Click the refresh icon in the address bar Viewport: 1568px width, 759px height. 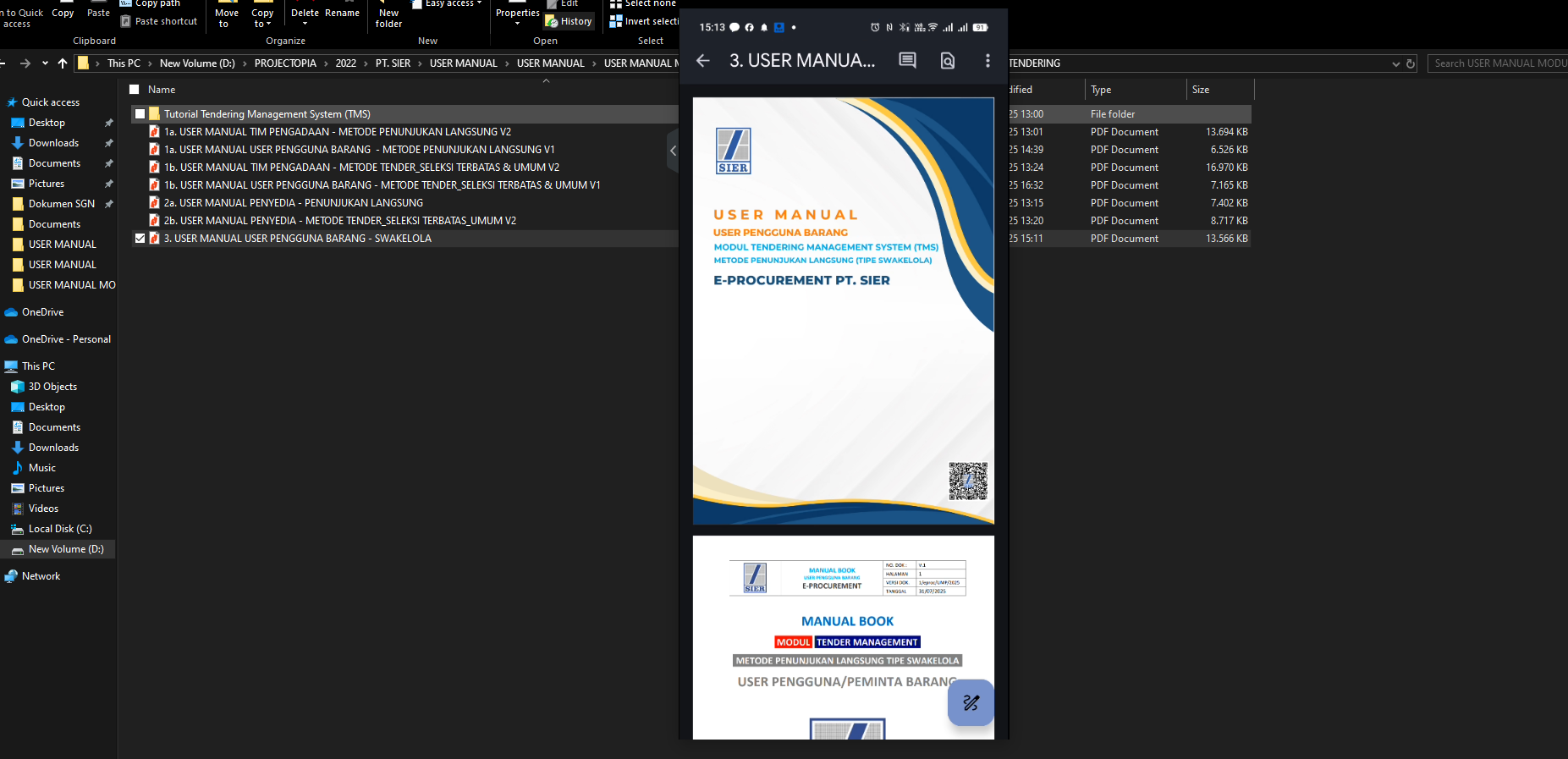[1411, 63]
